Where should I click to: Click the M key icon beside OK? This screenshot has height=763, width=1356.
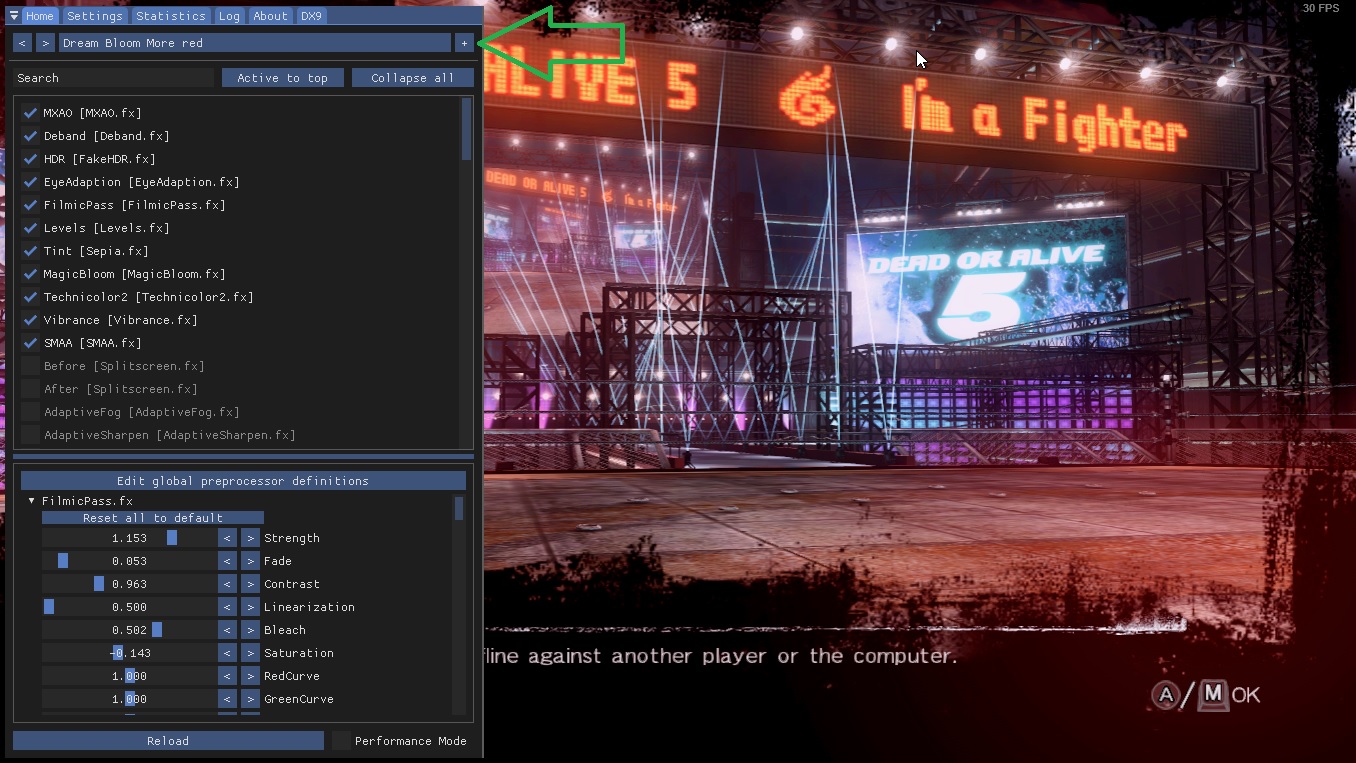[x=1213, y=694]
